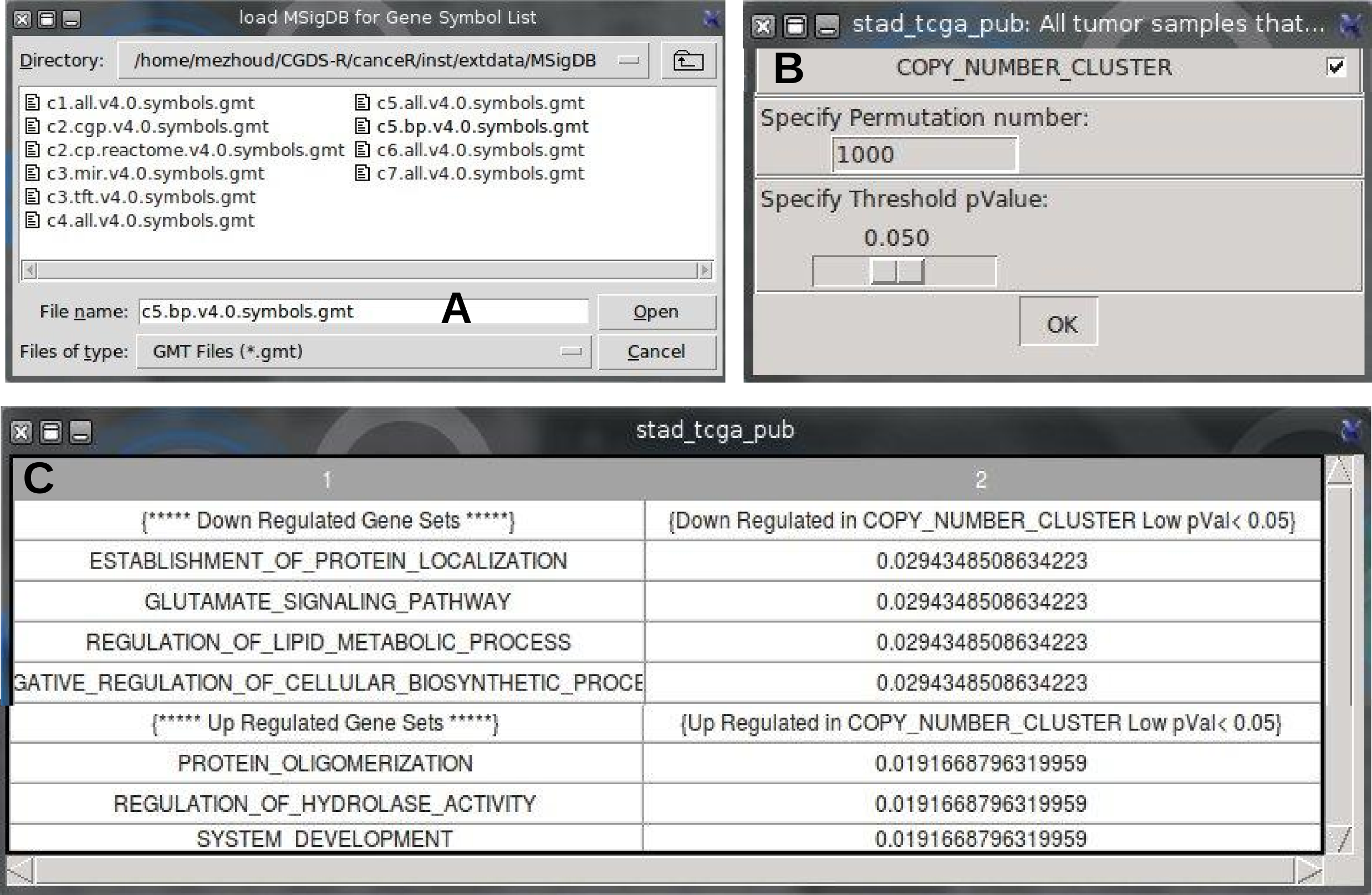This screenshot has height=895, width=1372.
Task: Cancel the MSigDB file dialog
Action: click(656, 351)
